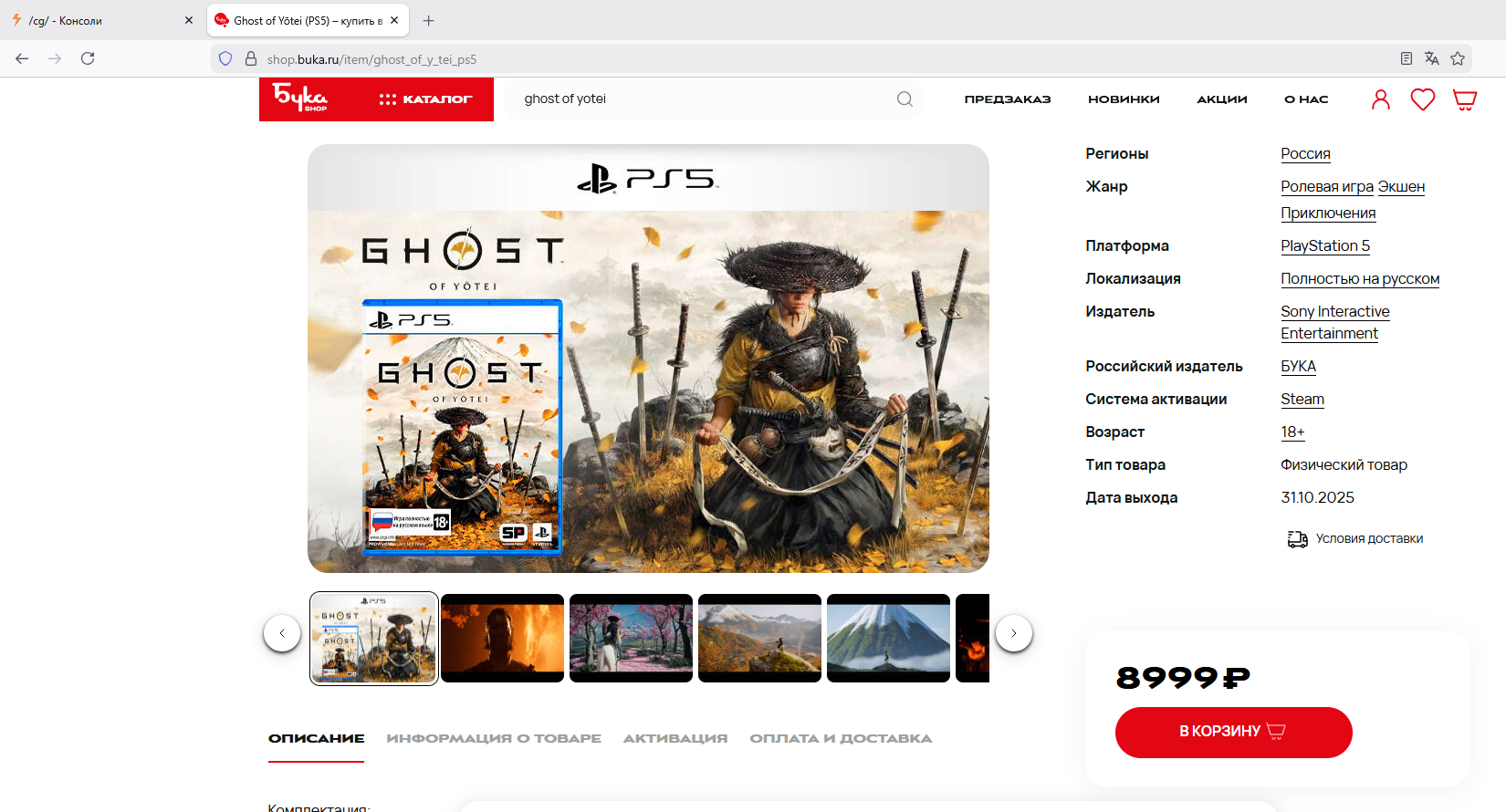Image resolution: width=1506 pixels, height=812 pixels.
Task: Show next gallery thumbnails
Action: pos(1014,633)
